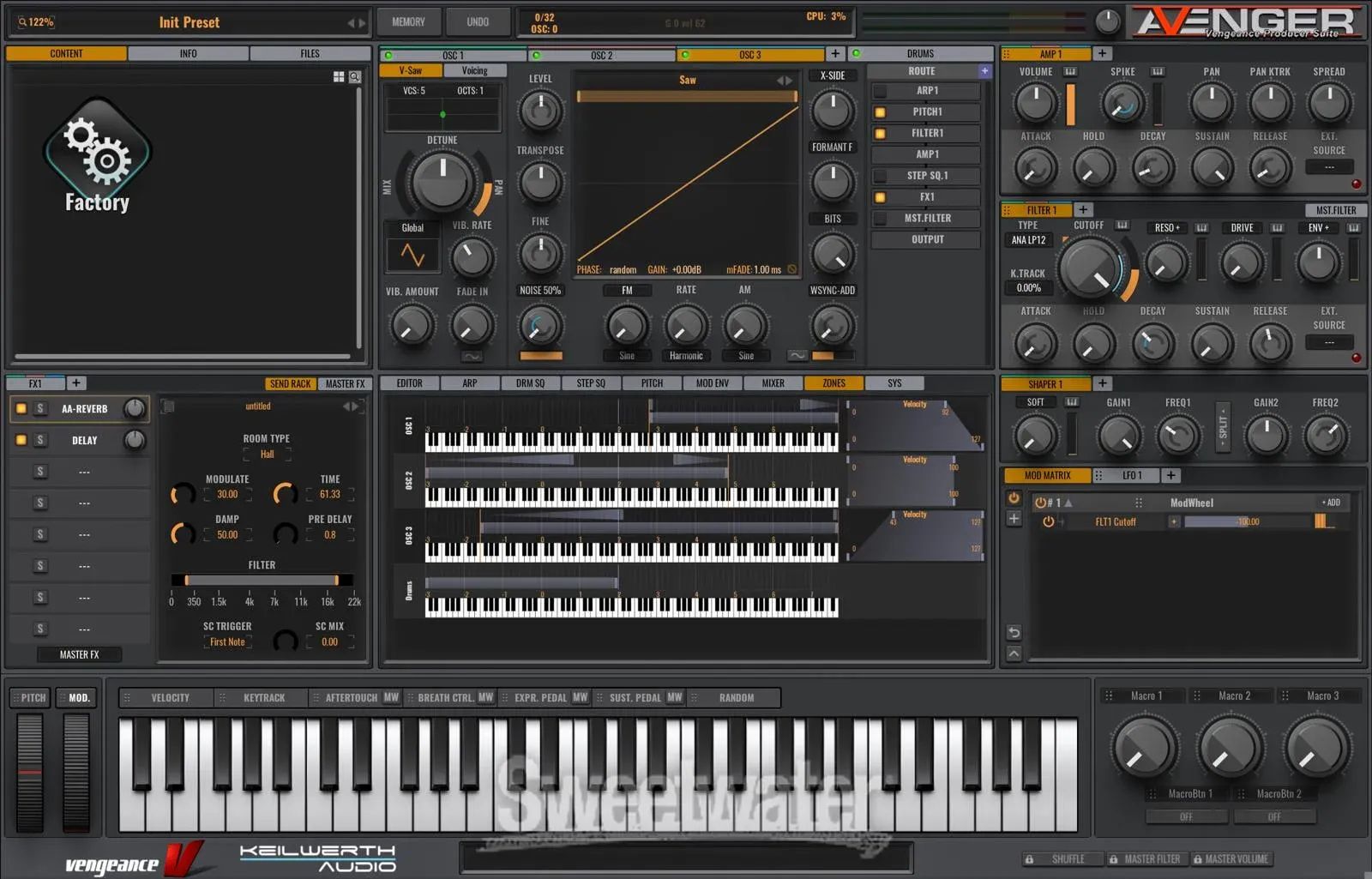The image size is (1372, 879).
Task: Open the FM waveform Sine selector
Action: [627, 356]
